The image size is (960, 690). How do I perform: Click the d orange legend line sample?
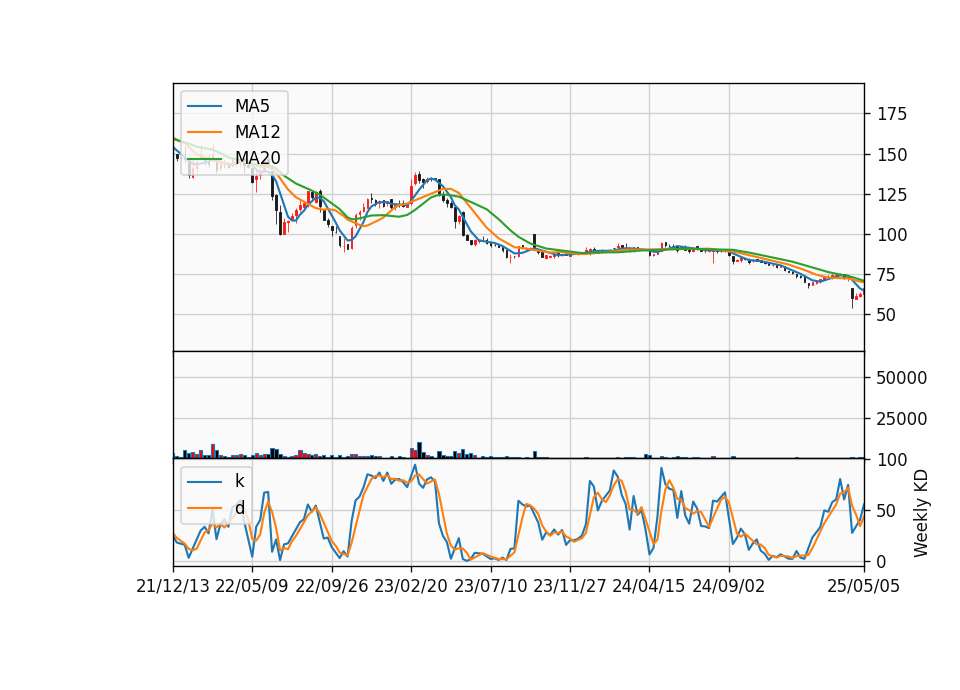(204, 508)
